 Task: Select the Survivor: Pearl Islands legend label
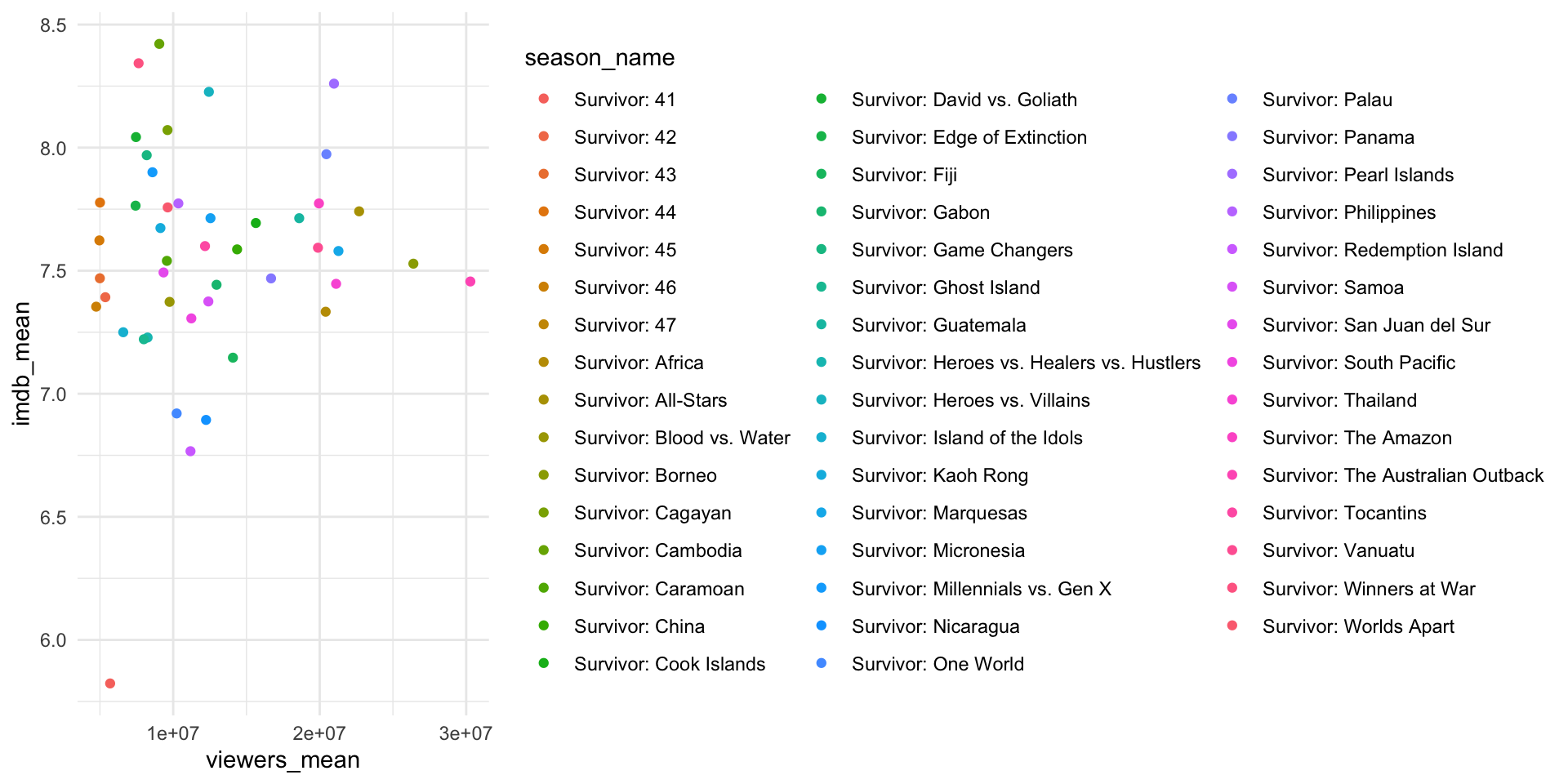[x=1357, y=175]
